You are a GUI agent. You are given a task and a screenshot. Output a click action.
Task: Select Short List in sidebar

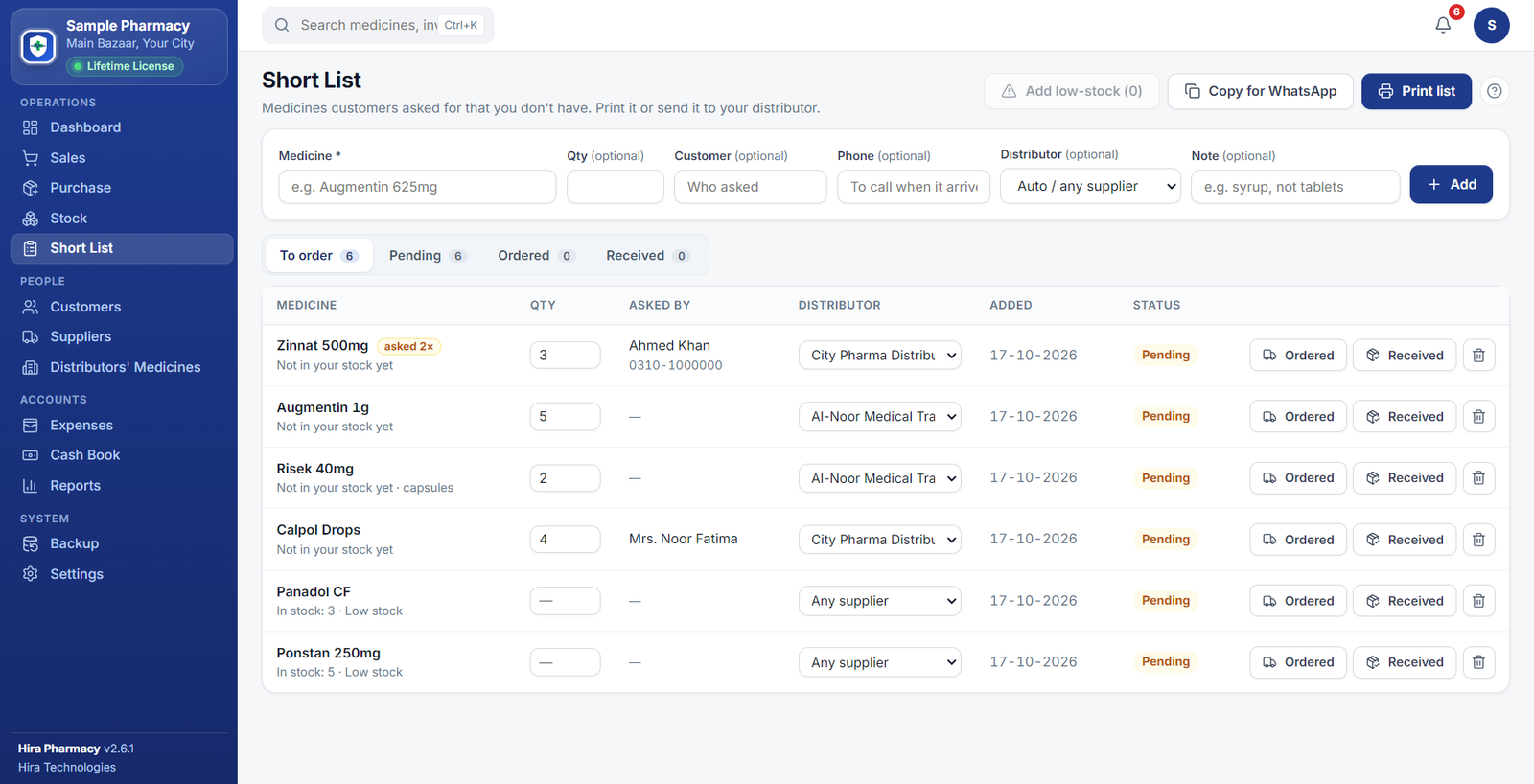(x=122, y=248)
